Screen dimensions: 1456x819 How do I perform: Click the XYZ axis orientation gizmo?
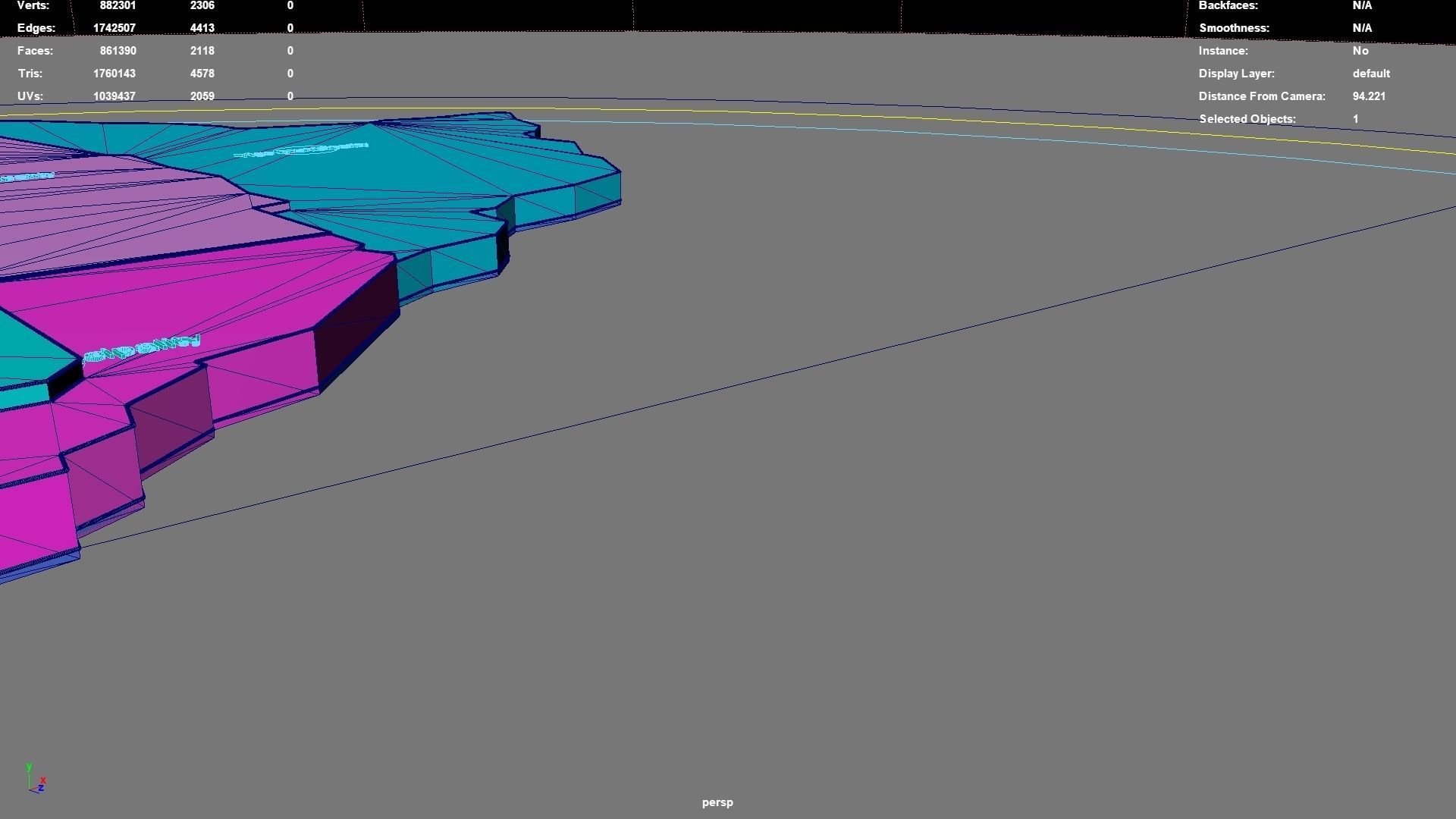coord(36,780)
